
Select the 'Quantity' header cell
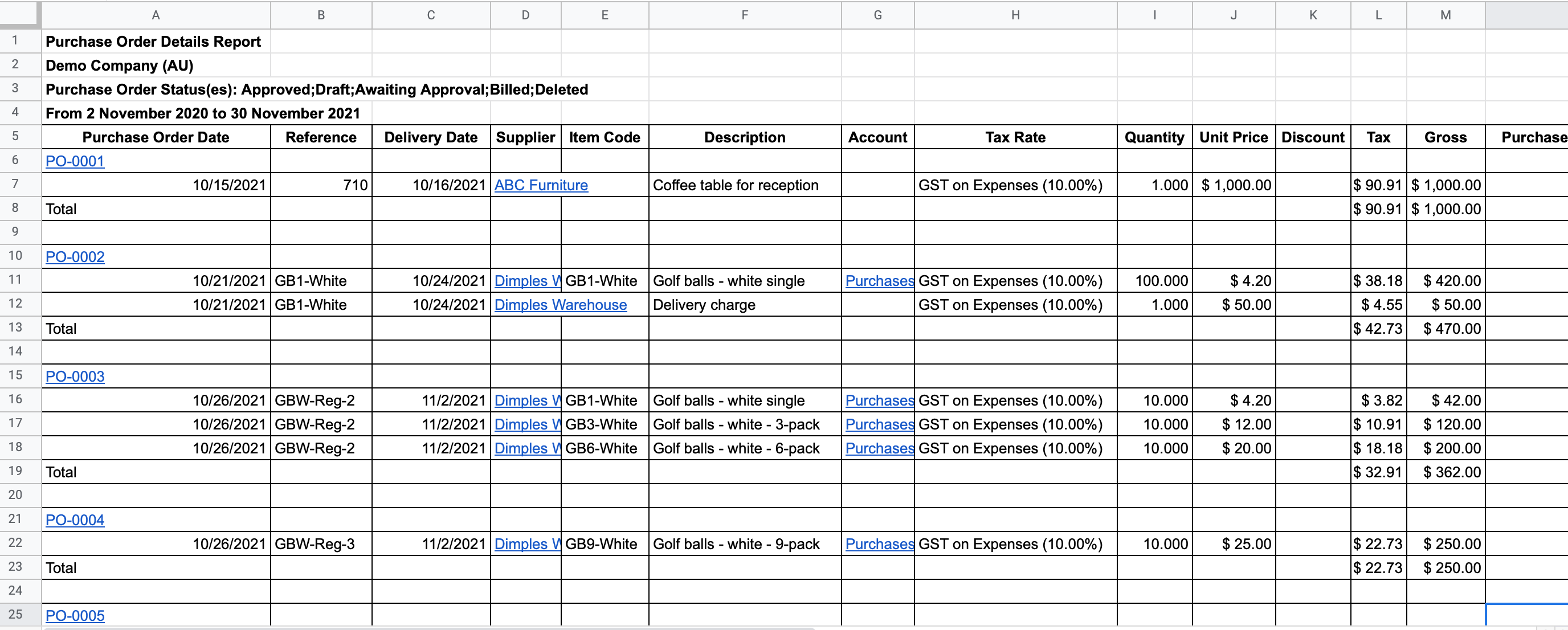coord(1155,138)
